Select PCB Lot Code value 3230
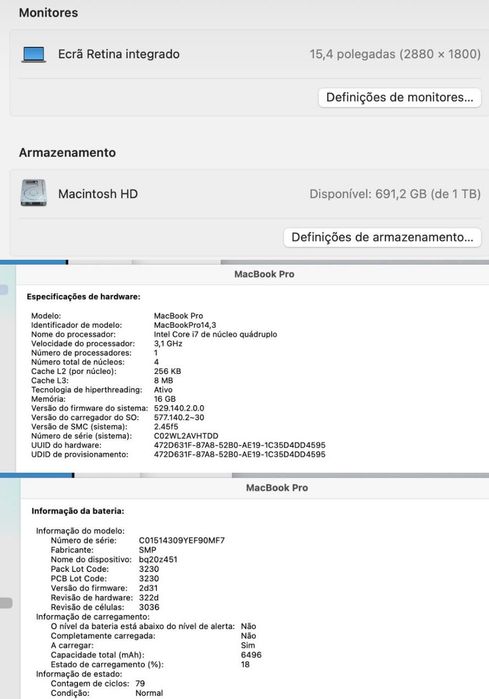Viewport: 489px width, 699px height. [x=149, y=579]
